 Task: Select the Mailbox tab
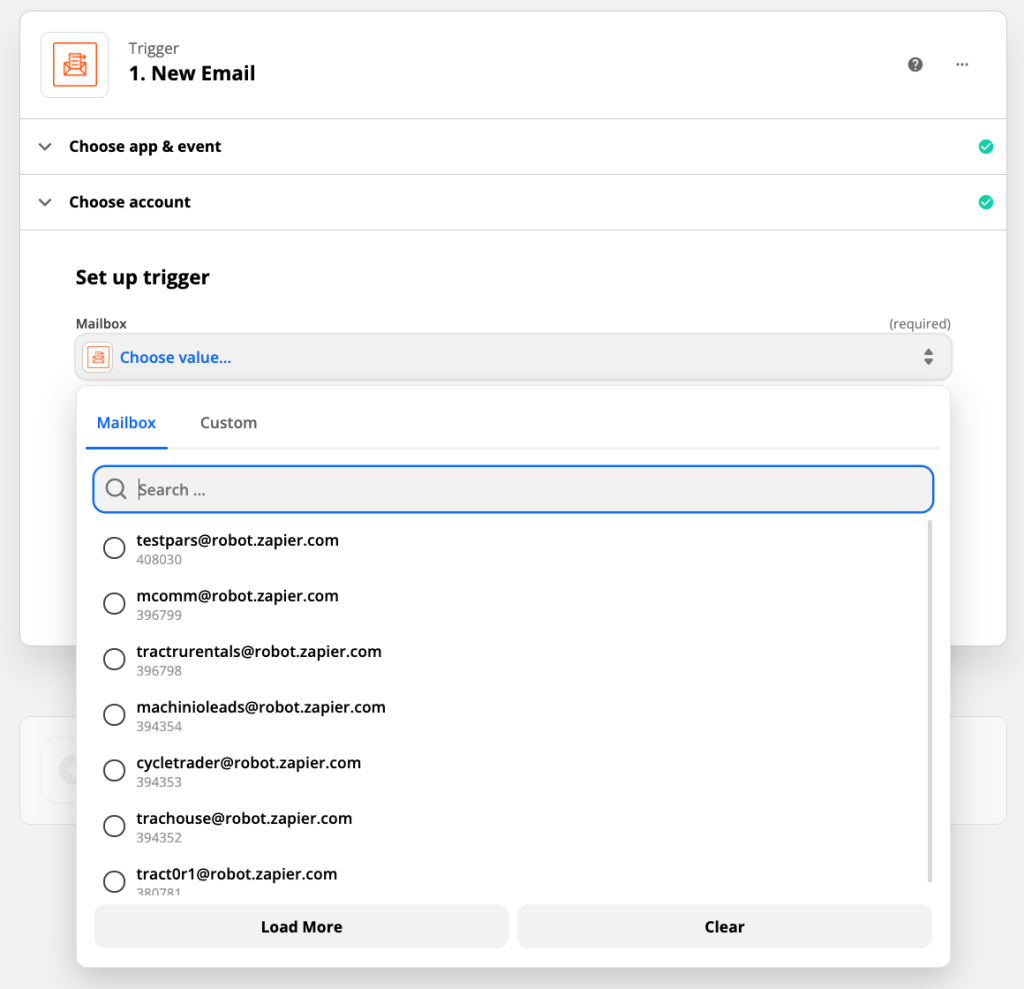(x=126, y=423)
